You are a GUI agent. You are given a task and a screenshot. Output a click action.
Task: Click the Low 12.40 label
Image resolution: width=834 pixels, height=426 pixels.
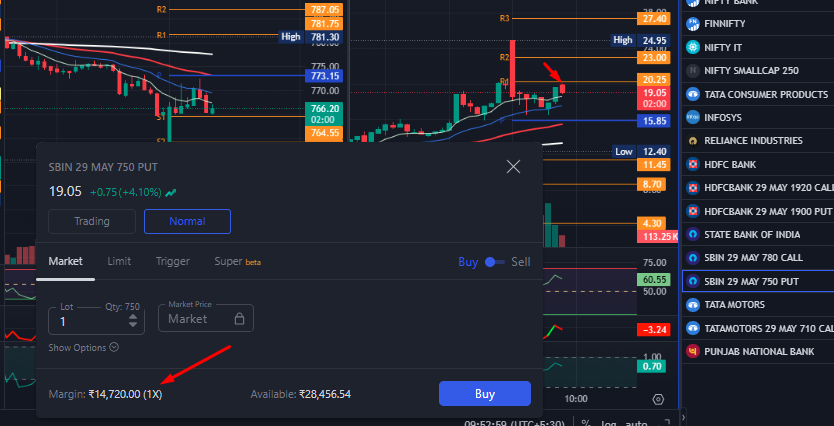click(x=641, y=152)
